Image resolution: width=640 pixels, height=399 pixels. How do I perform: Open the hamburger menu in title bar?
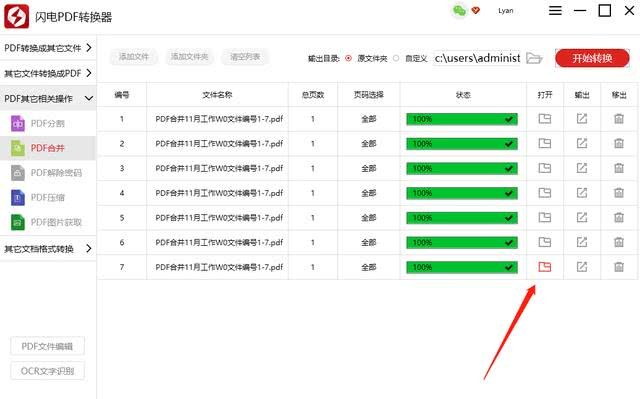click(555, 11)
